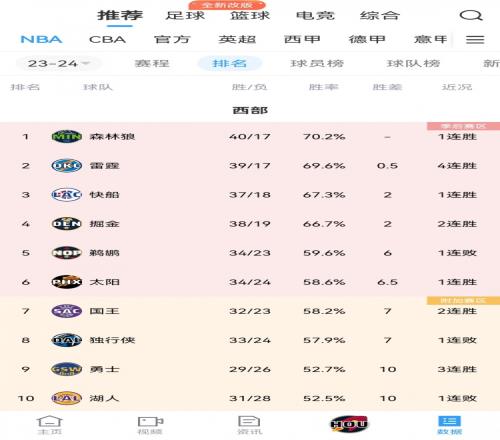
Task: Open the 赛程 schedule sub-tab
Action: tap(152, 63)
